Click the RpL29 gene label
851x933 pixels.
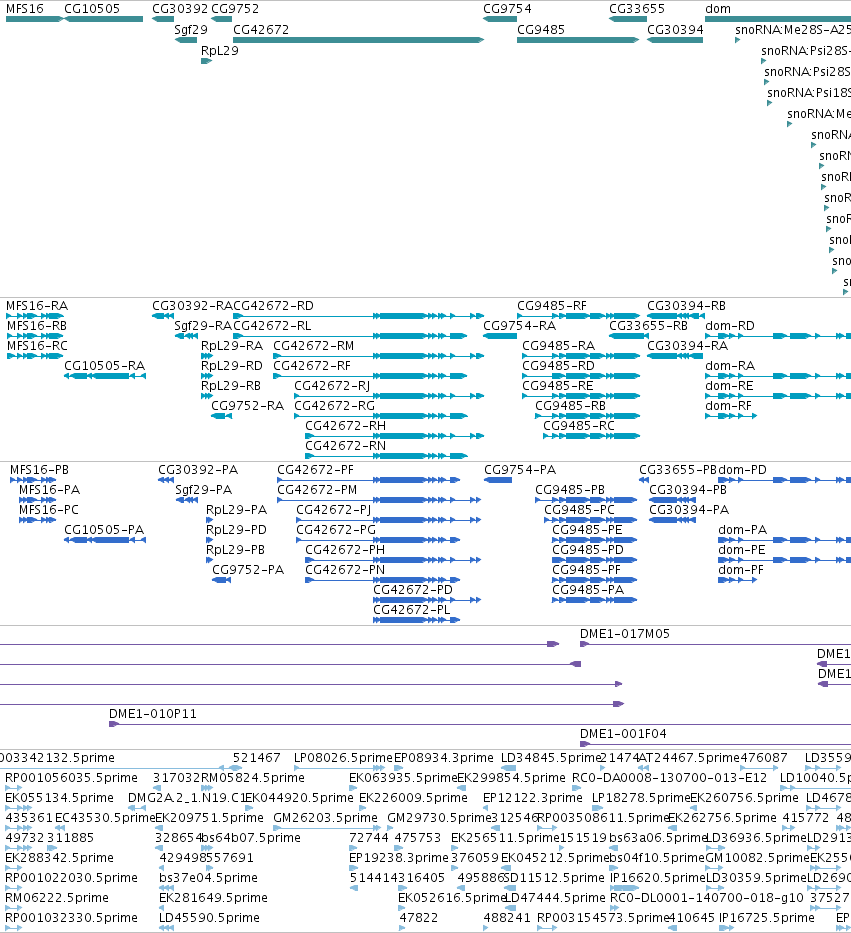click(220, 51)
